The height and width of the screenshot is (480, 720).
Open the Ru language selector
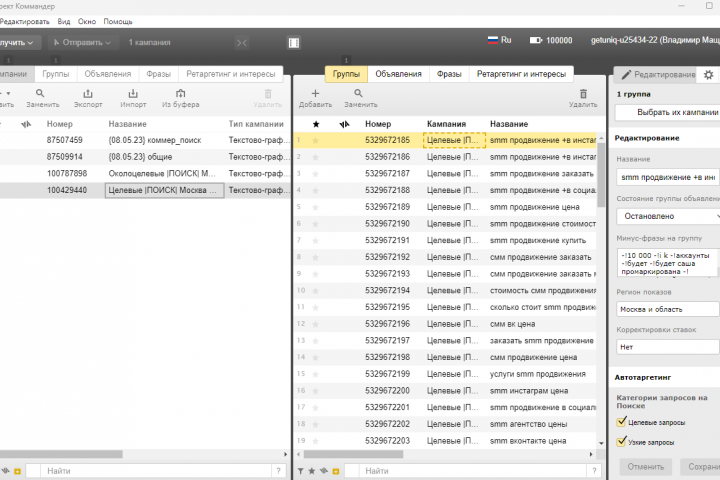point(500,40)
